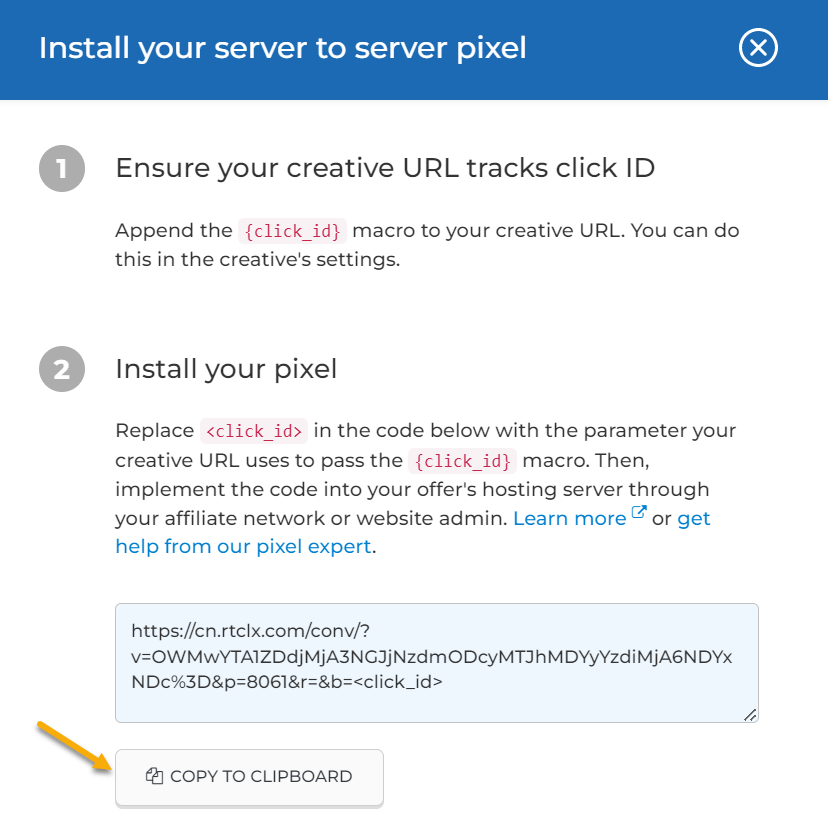The image size is (828, 831).
Task: Click the external link icon after Learn more
Action: point(640,515)
